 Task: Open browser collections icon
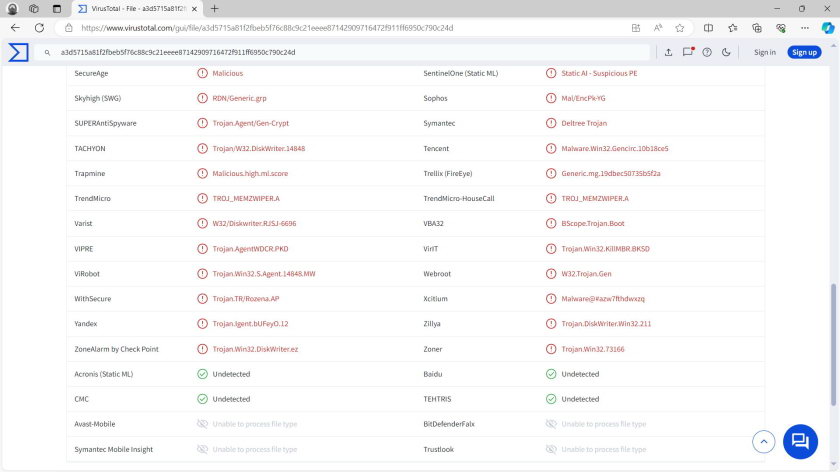click(x=756, y=28)
